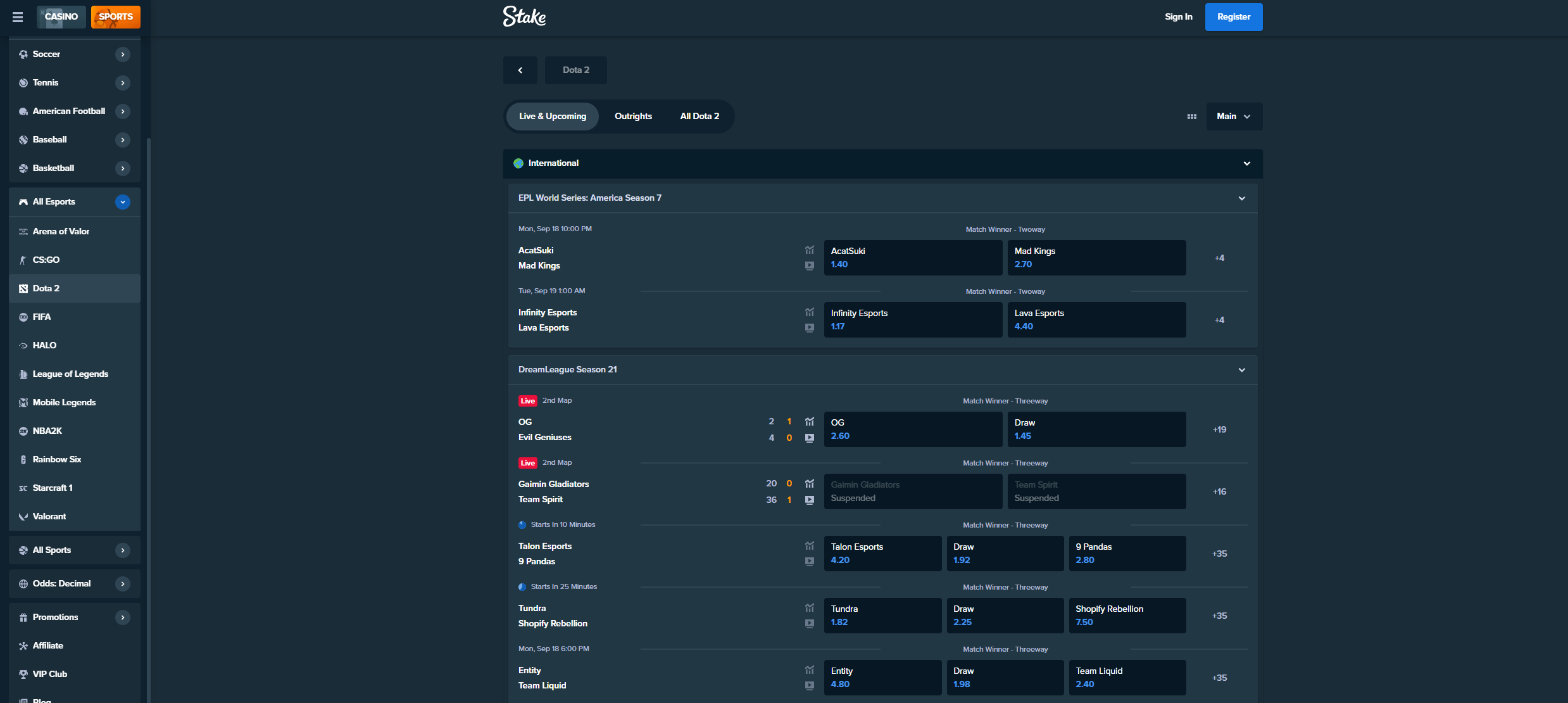
Task: Click the Soccer ball icon in sidebar
Action: click(x=23, y=54)
